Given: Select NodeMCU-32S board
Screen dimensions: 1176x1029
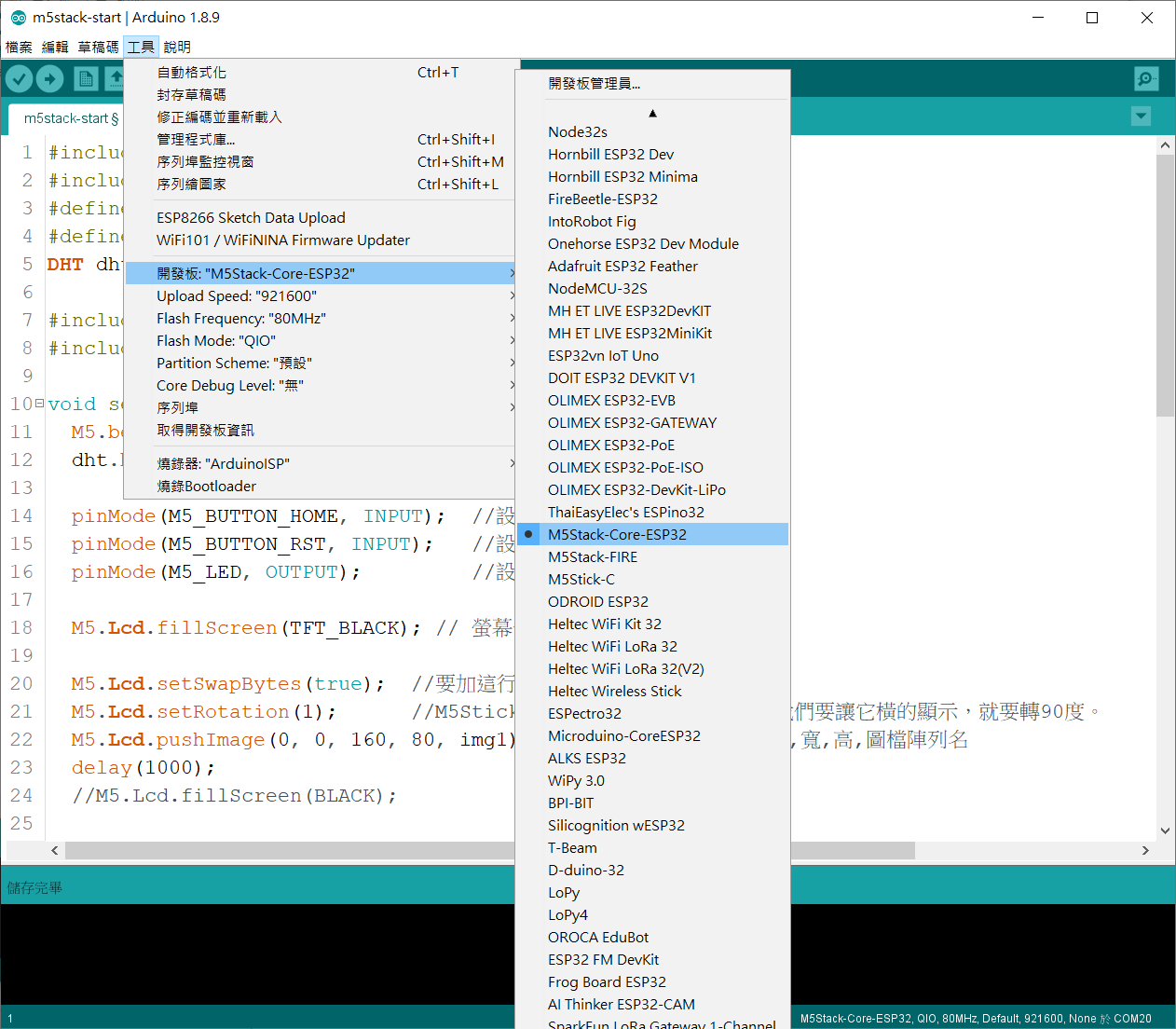Looking at the screenshot, I should 652,288.
